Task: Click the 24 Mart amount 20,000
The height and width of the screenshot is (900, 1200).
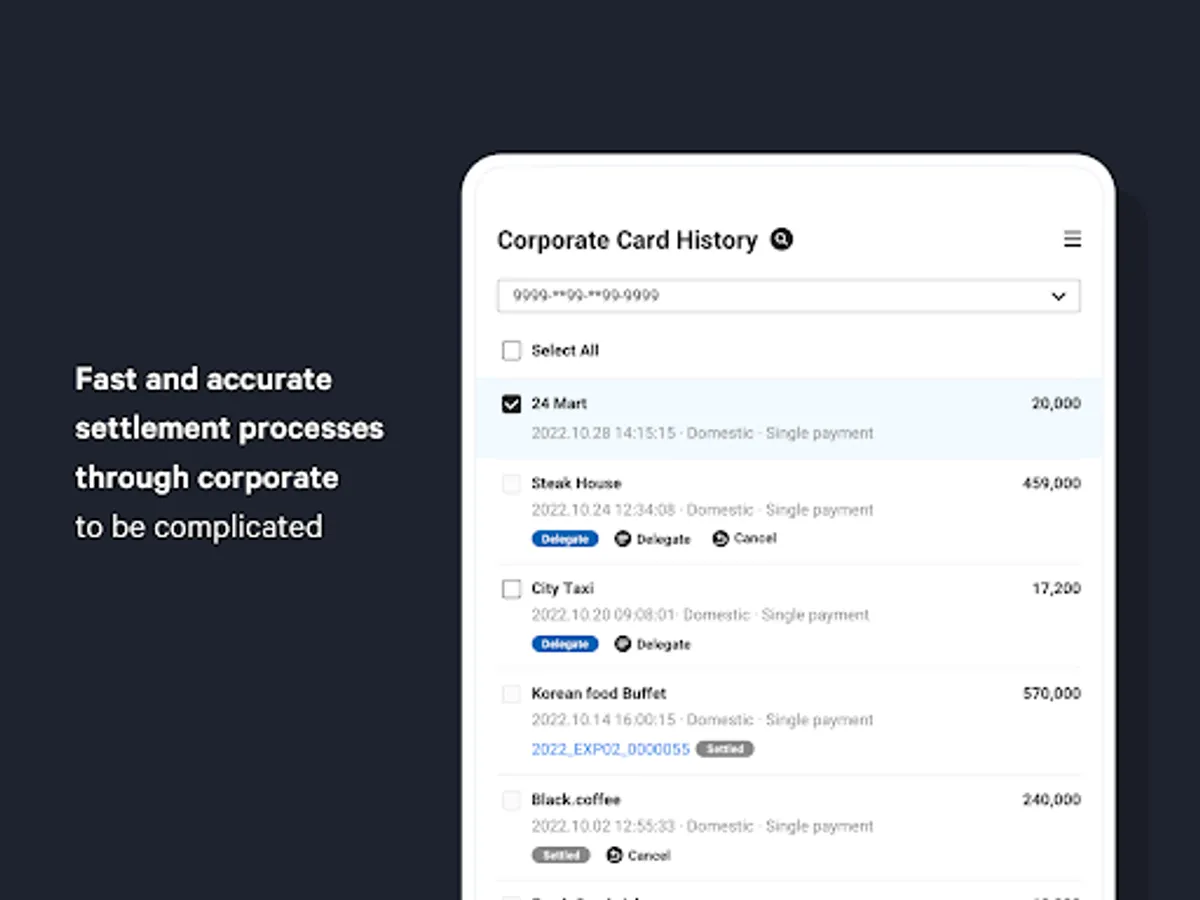Action: (1056, 404)
